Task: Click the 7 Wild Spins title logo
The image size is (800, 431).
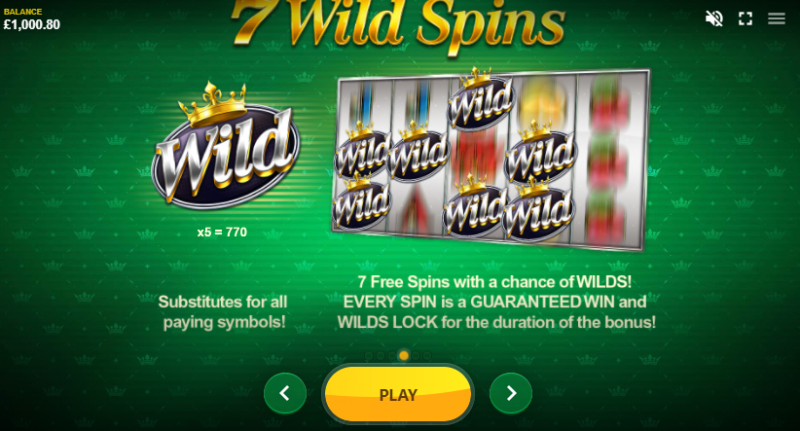Action: (398, 24)
